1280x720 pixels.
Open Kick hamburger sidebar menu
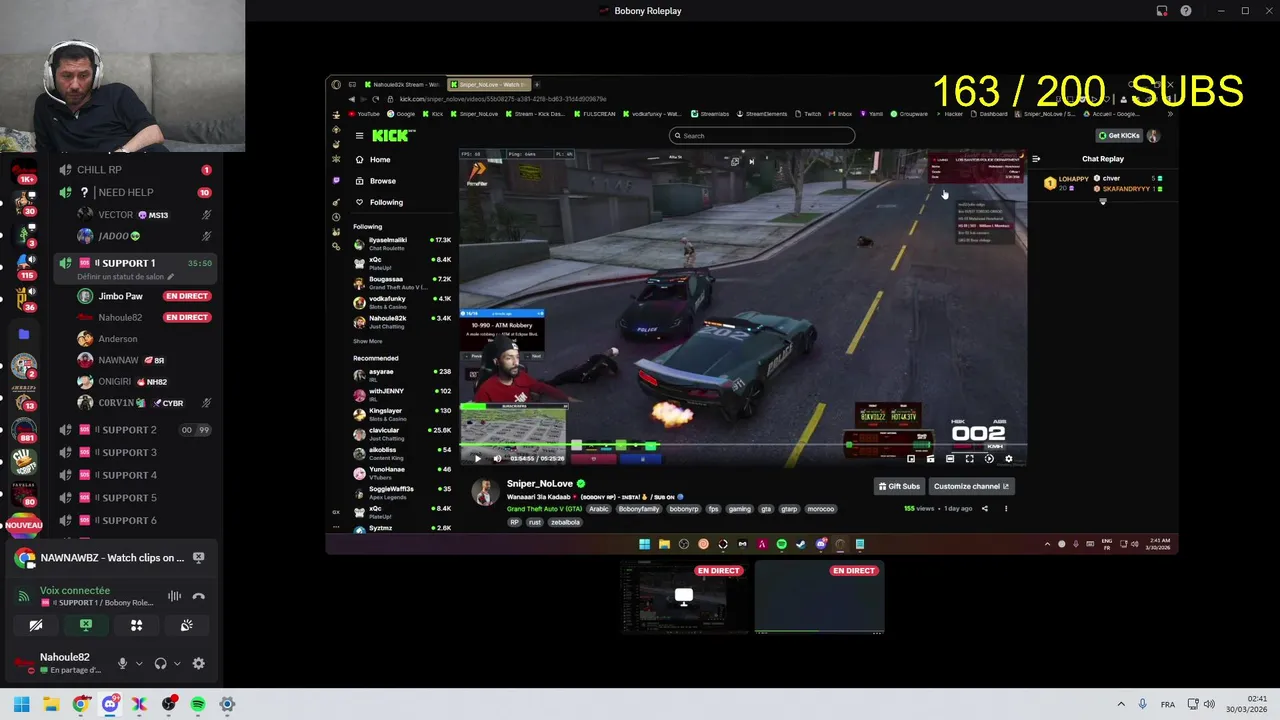(x=360, y=136)
